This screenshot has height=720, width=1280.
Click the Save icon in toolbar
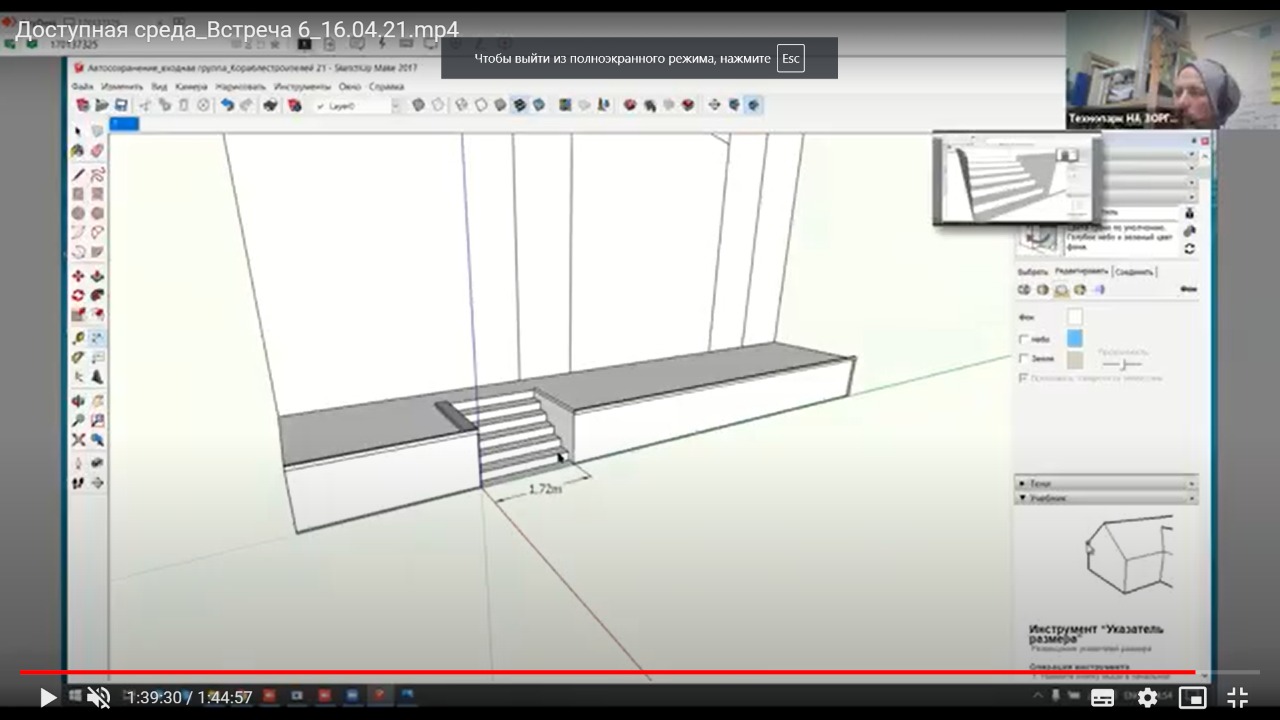pyautogui.click(x=121, y=105)
